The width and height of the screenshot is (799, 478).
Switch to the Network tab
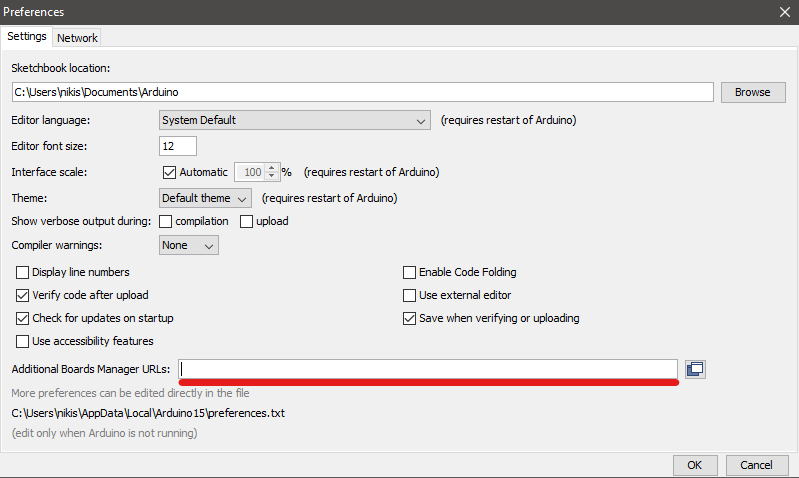pyautogui.click(x=77, y=38)
